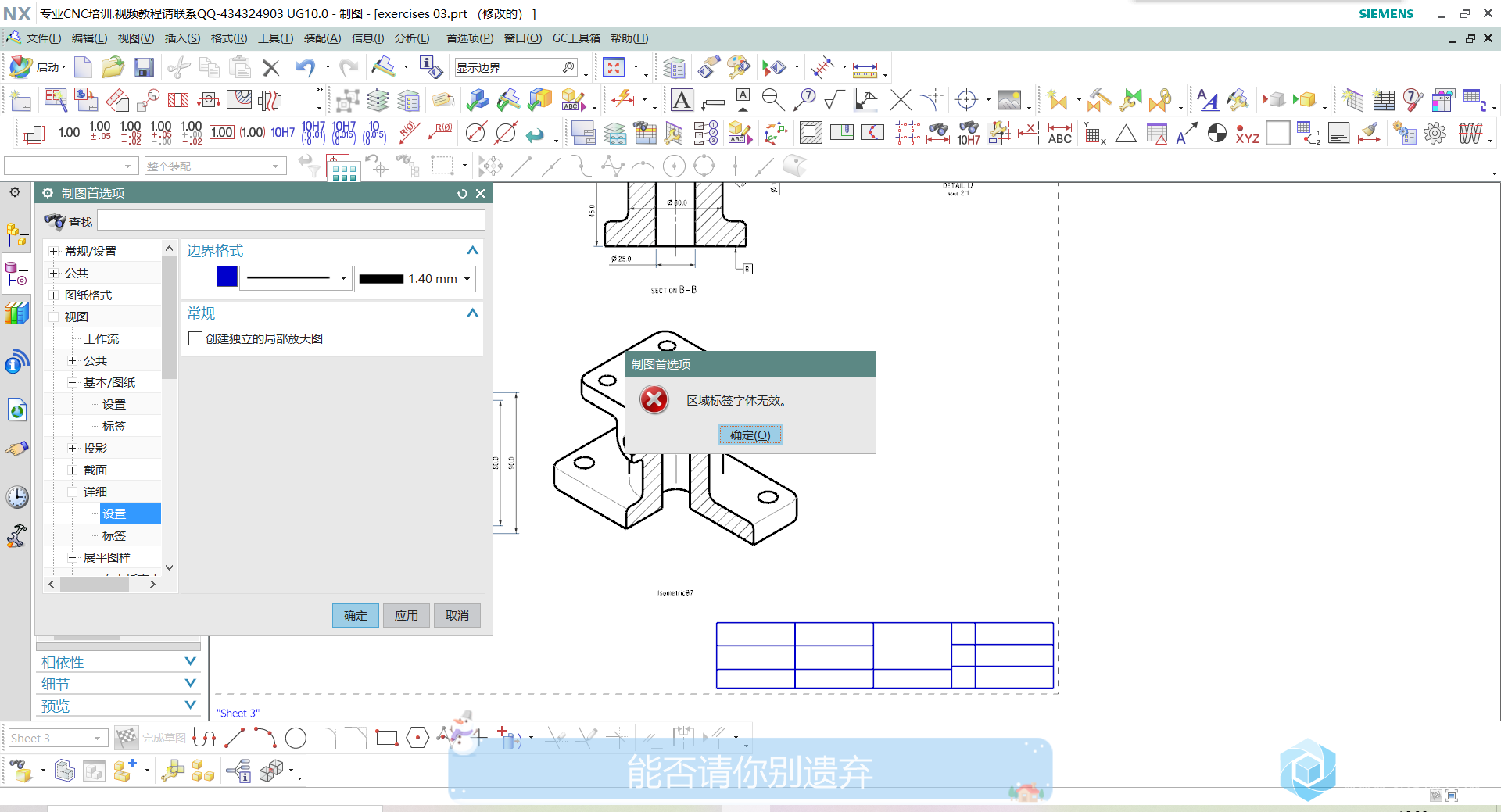Select the Note text A tool
This screenshot has height=812, width=1501.
(682, 100)
